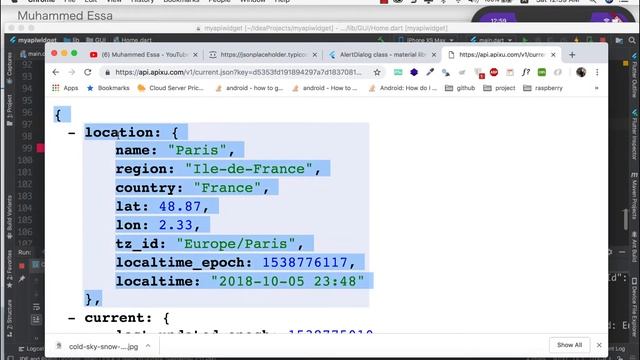Screen dimensions: 640x360
Task: Switch to AlertDialog class tab
Action: click(382, 54)
